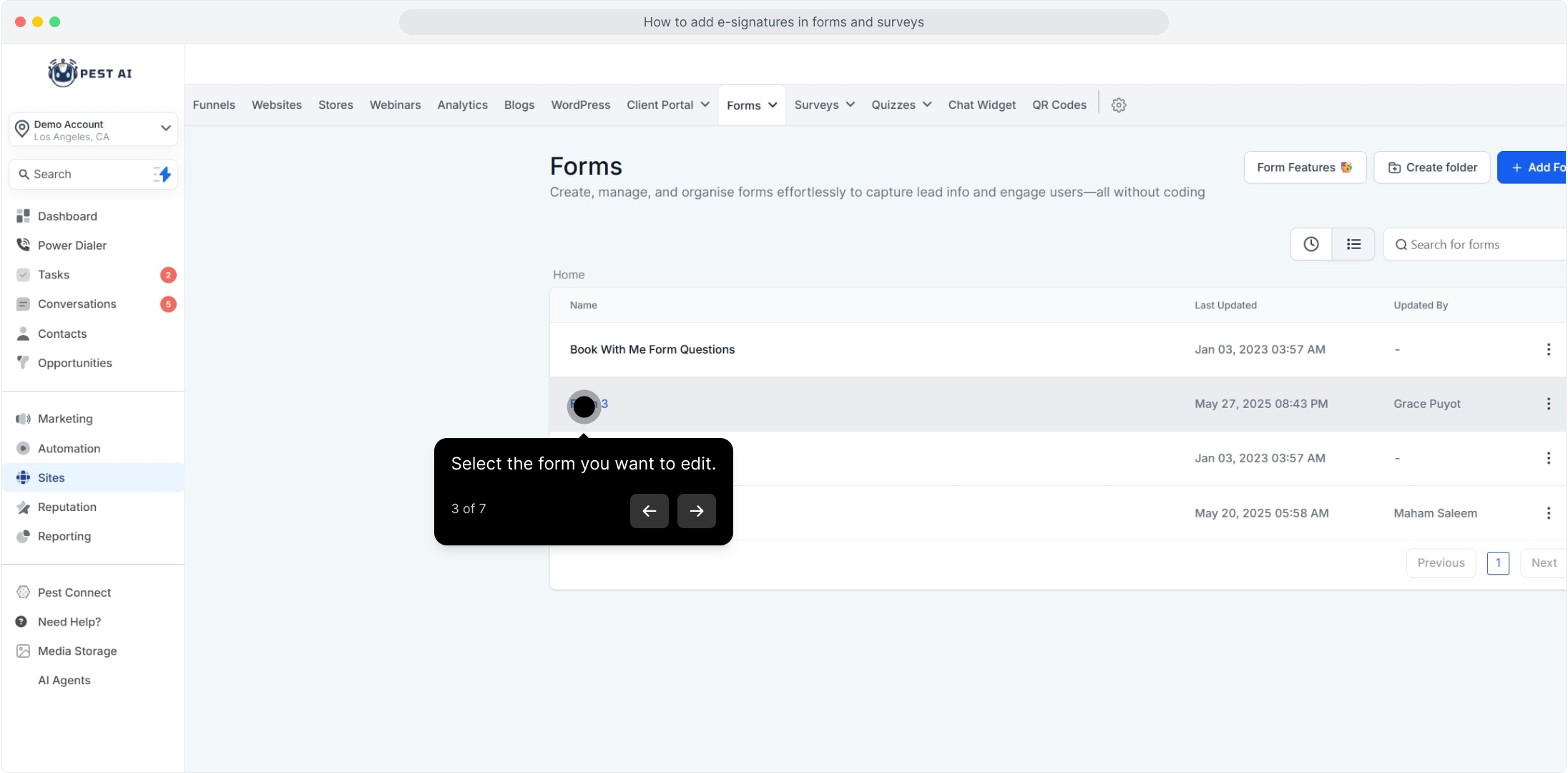Expand the Demo Account location switcher

[94, 130]
